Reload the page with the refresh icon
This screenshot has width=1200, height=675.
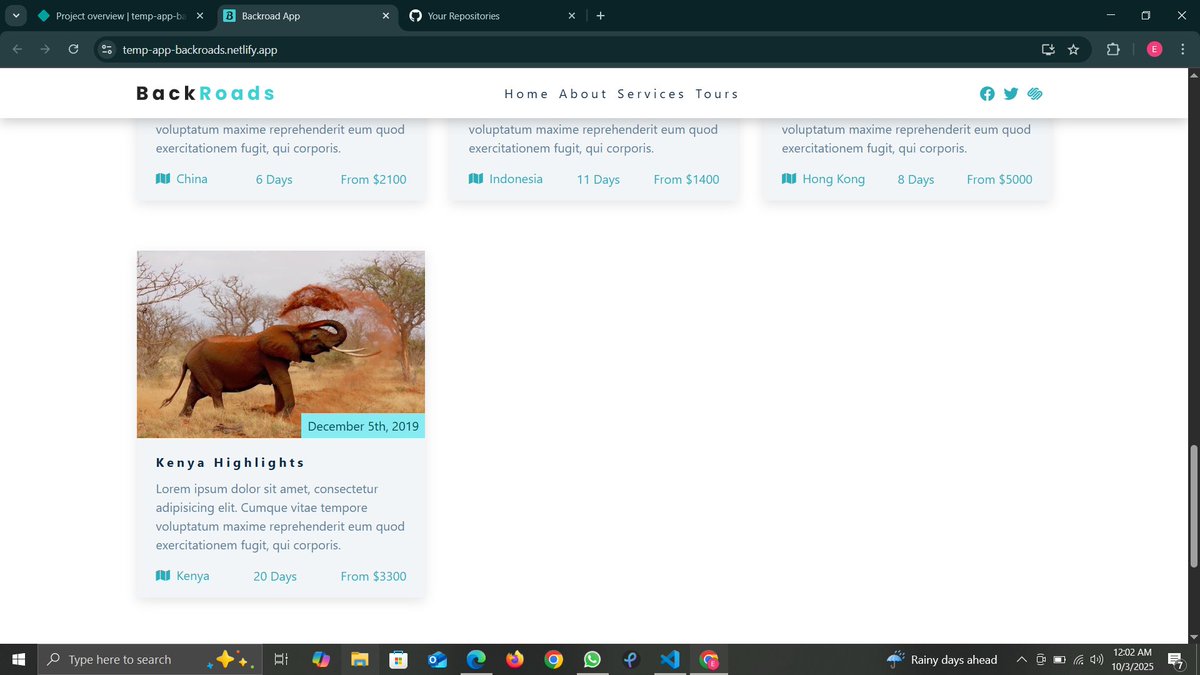point(73,49)
